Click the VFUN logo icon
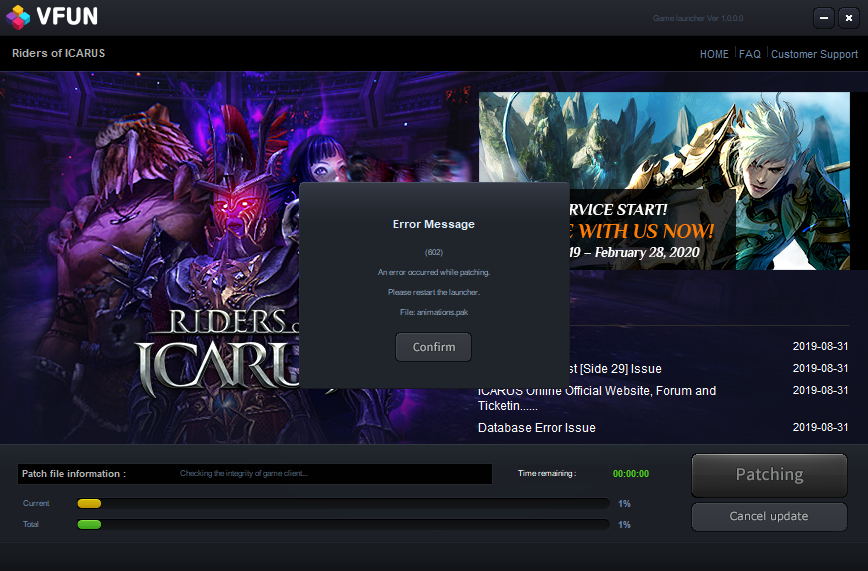 18,17
